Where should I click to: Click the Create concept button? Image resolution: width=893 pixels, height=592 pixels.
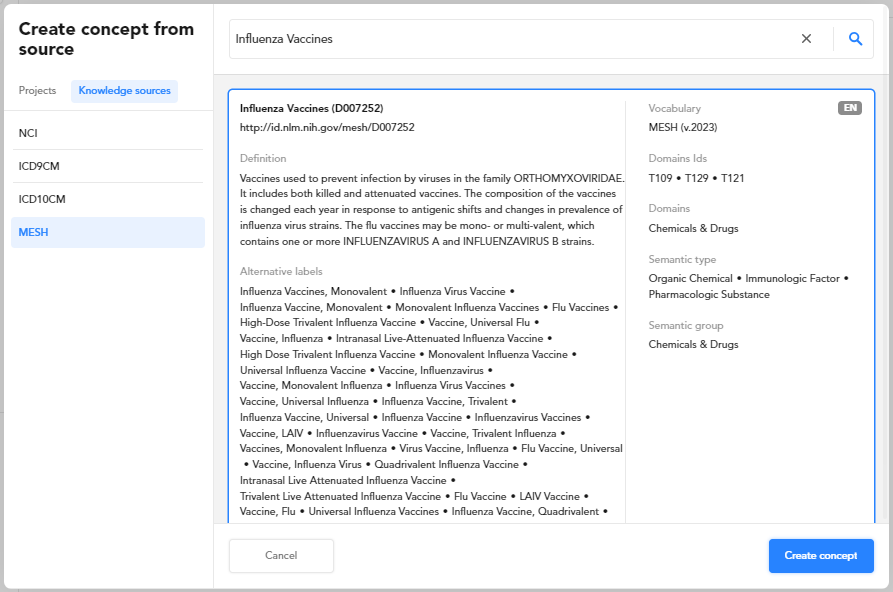(x=820, y=556)
